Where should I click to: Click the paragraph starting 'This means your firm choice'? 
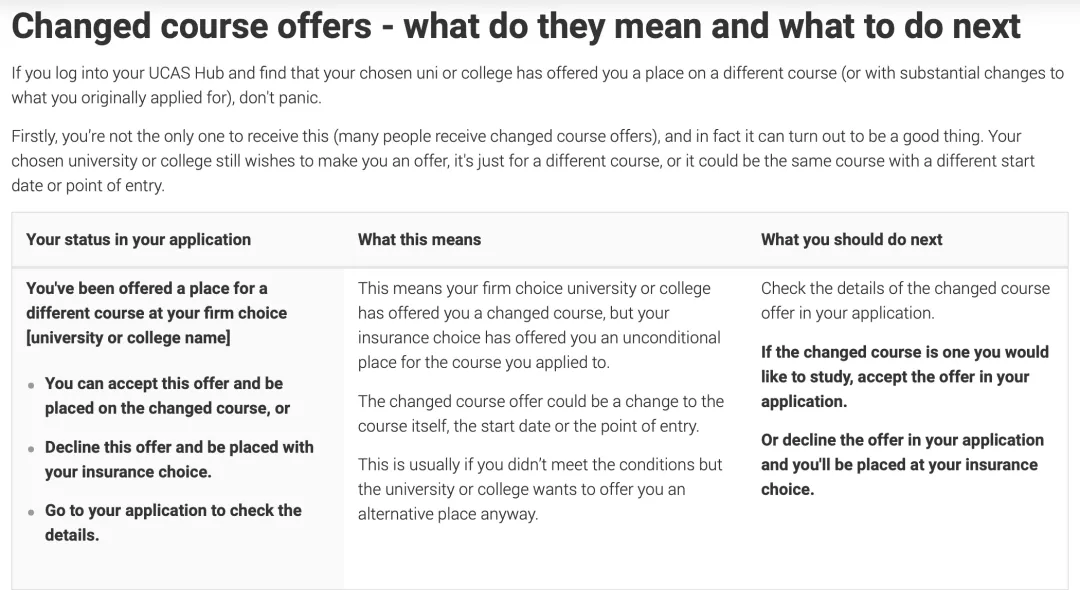(x=539, y=325)
